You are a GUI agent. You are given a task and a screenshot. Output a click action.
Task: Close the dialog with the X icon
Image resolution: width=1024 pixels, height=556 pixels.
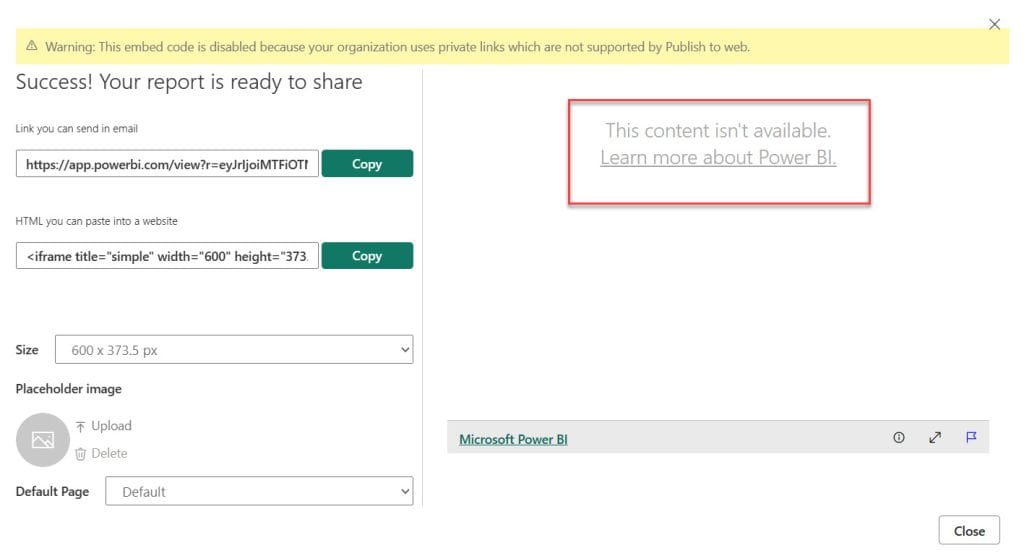tap(995, 24)
